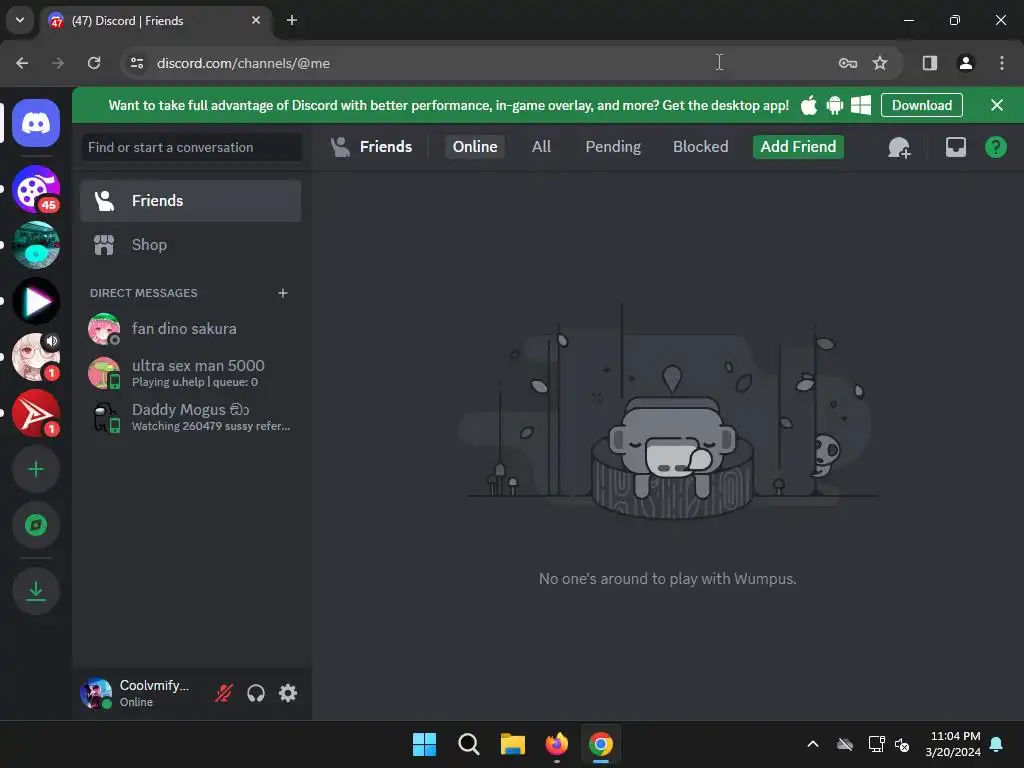Click the Add Friend button
The height and width of the screenshot is (768, 1024).
coord(798,147)
